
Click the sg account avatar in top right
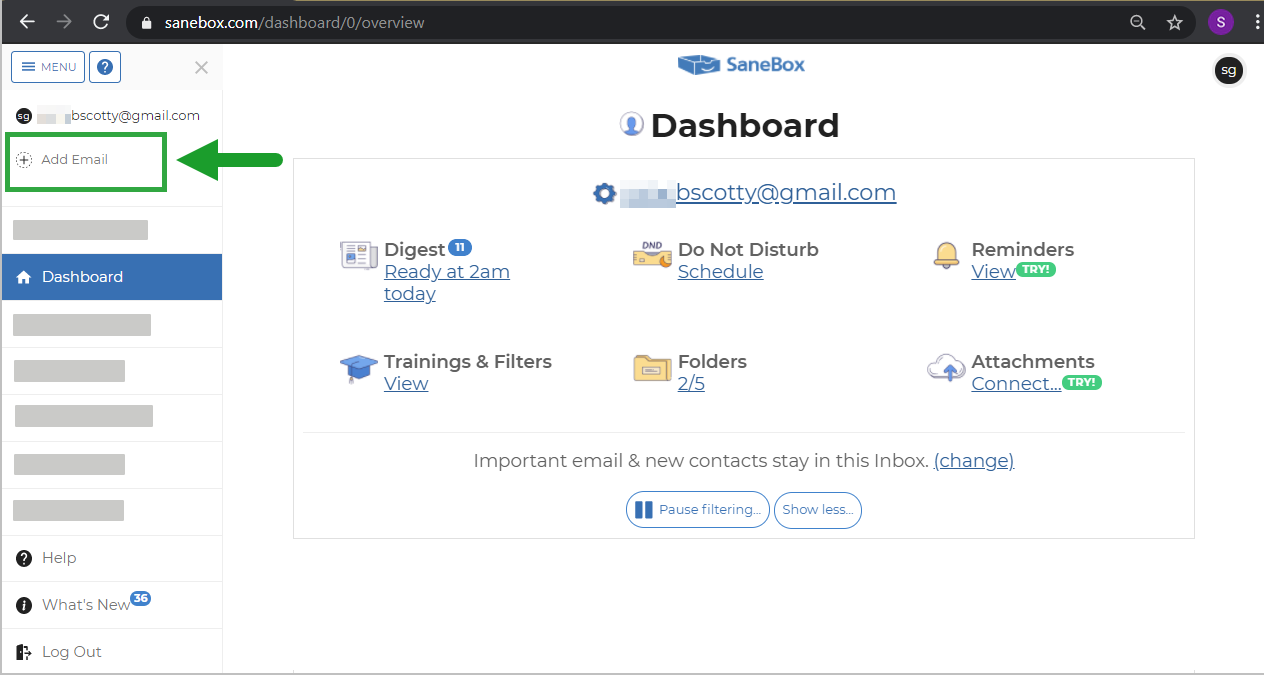tap(1229, 70)
